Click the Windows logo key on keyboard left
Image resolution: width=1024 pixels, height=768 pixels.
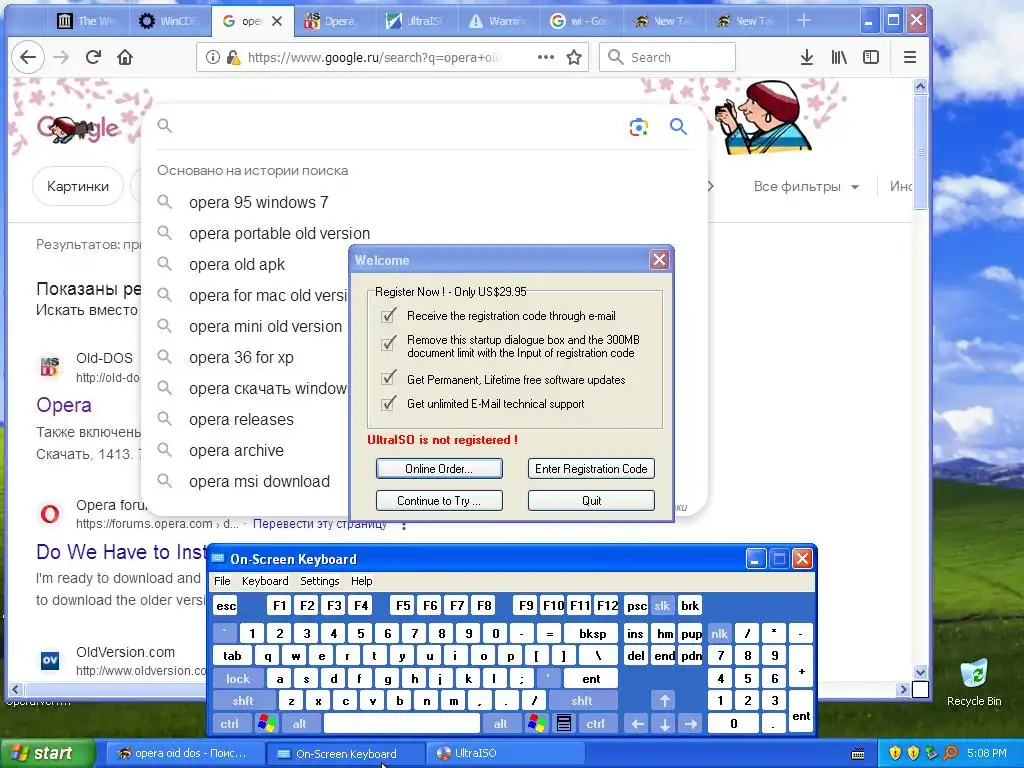[267, 724]
